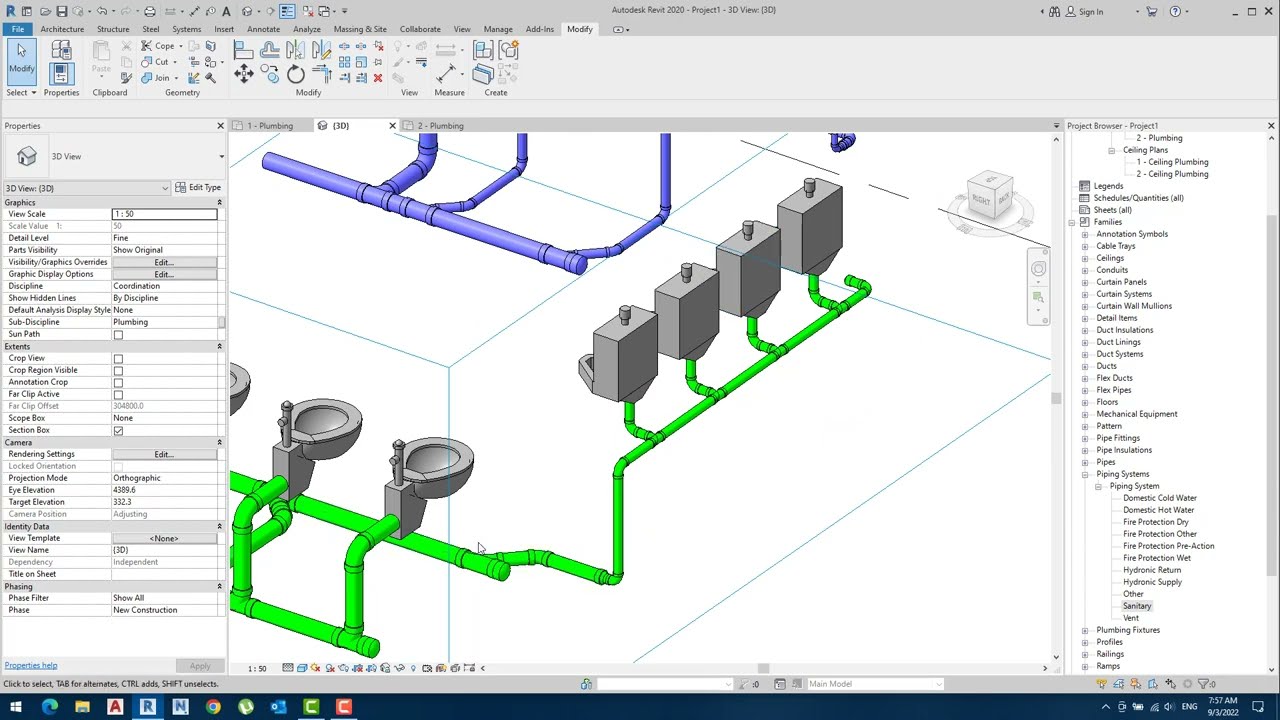Image resolution: width=1280 pixels, height=720 pixels.
Task: Open the Systems ribbon tab
Action: pos(186,29)
